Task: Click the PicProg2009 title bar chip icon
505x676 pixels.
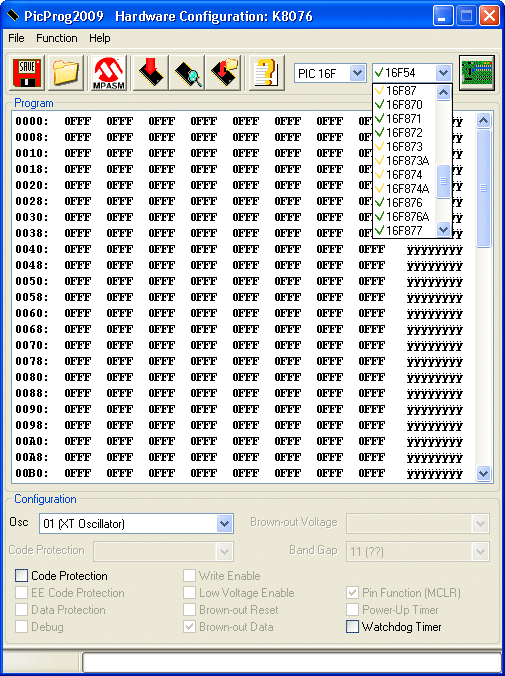Action: [13, 16]
